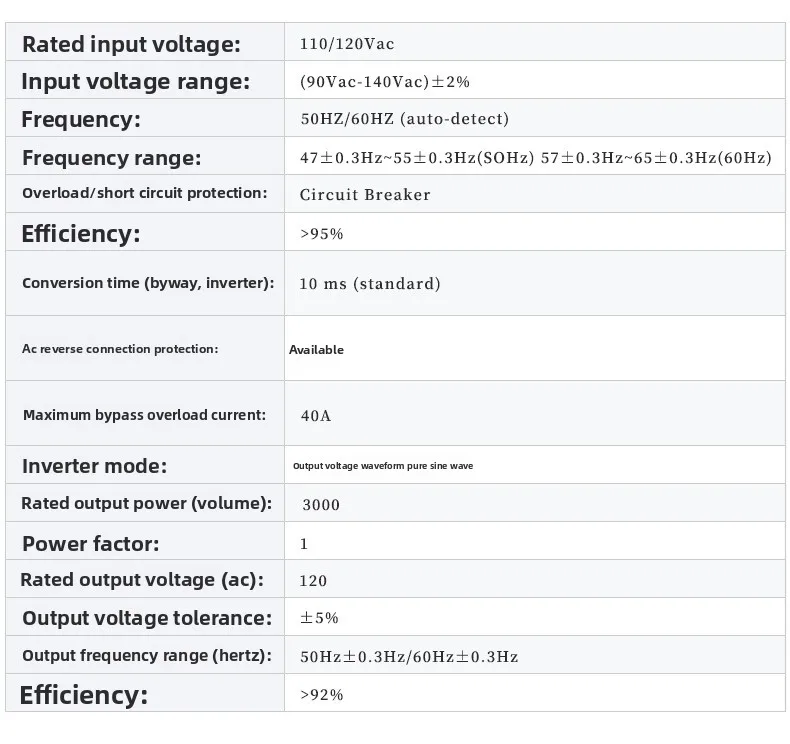
Task: Select the >92% efficiency value
Action: coord(321,695)
